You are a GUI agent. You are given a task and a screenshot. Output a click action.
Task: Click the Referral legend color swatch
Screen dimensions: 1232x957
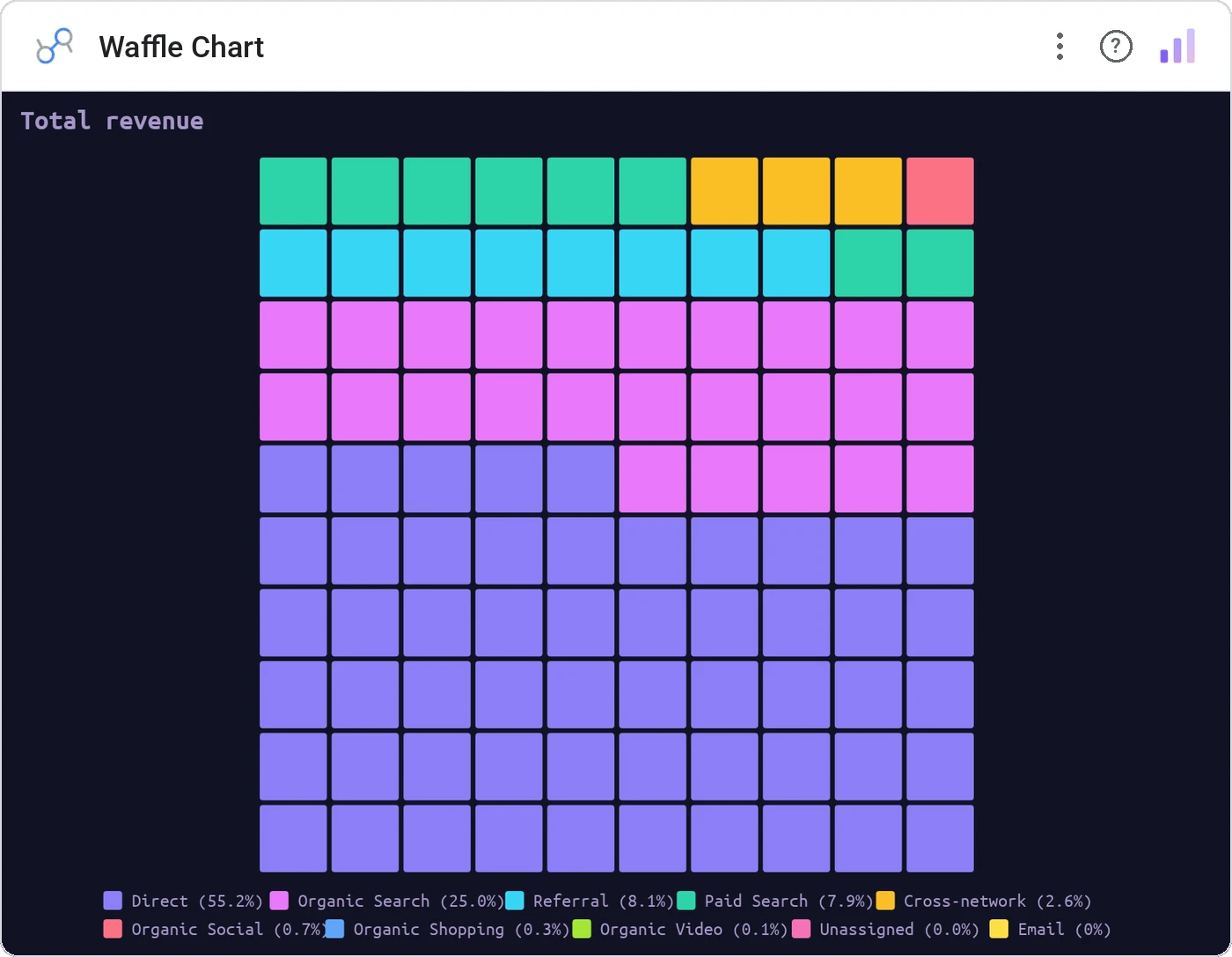tap(515, 901)
